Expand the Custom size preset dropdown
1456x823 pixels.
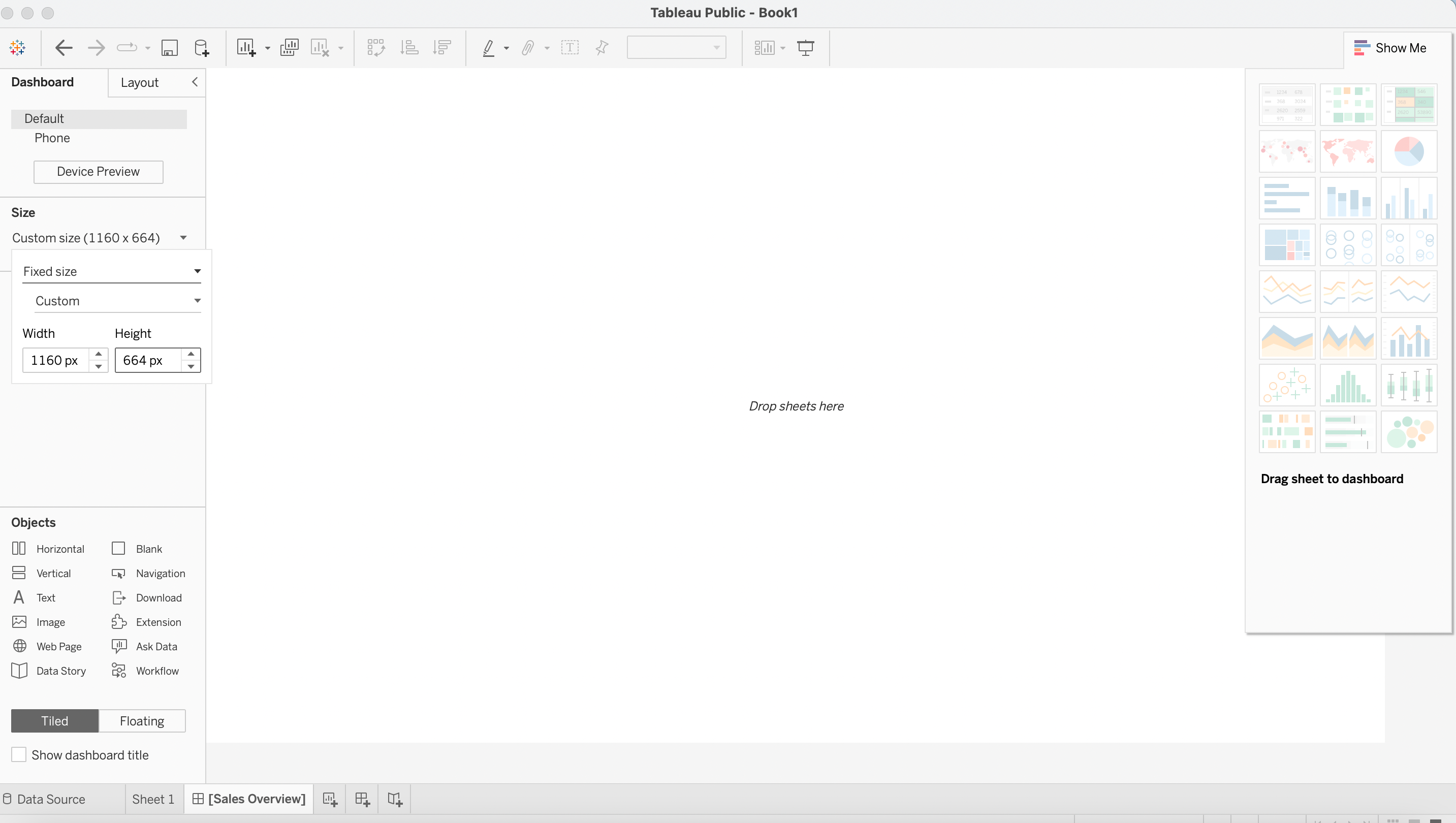pyautogui.click(x=117, y=301)
